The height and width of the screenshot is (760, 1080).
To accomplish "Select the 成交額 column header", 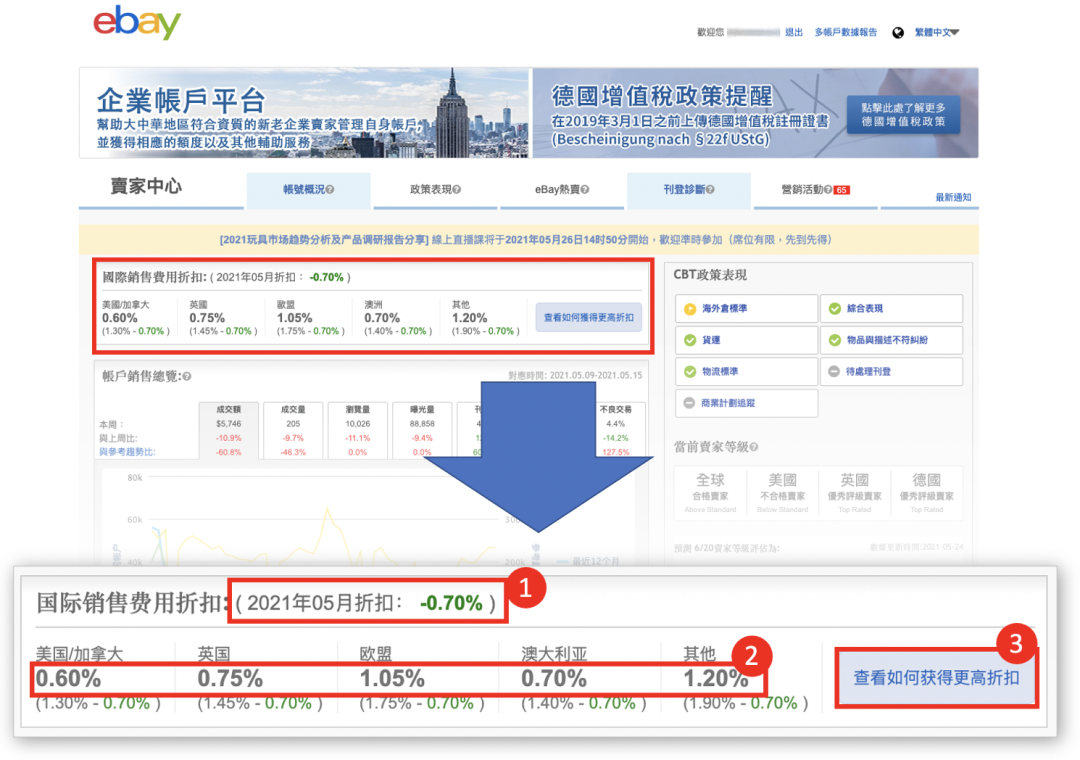I will (229, 409).
